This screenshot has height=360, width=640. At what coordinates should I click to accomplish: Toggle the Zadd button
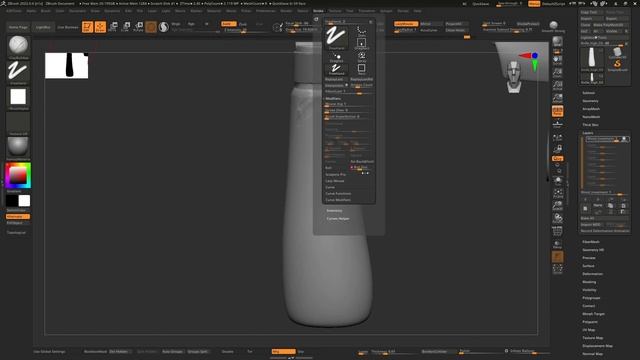coord(229,24)
